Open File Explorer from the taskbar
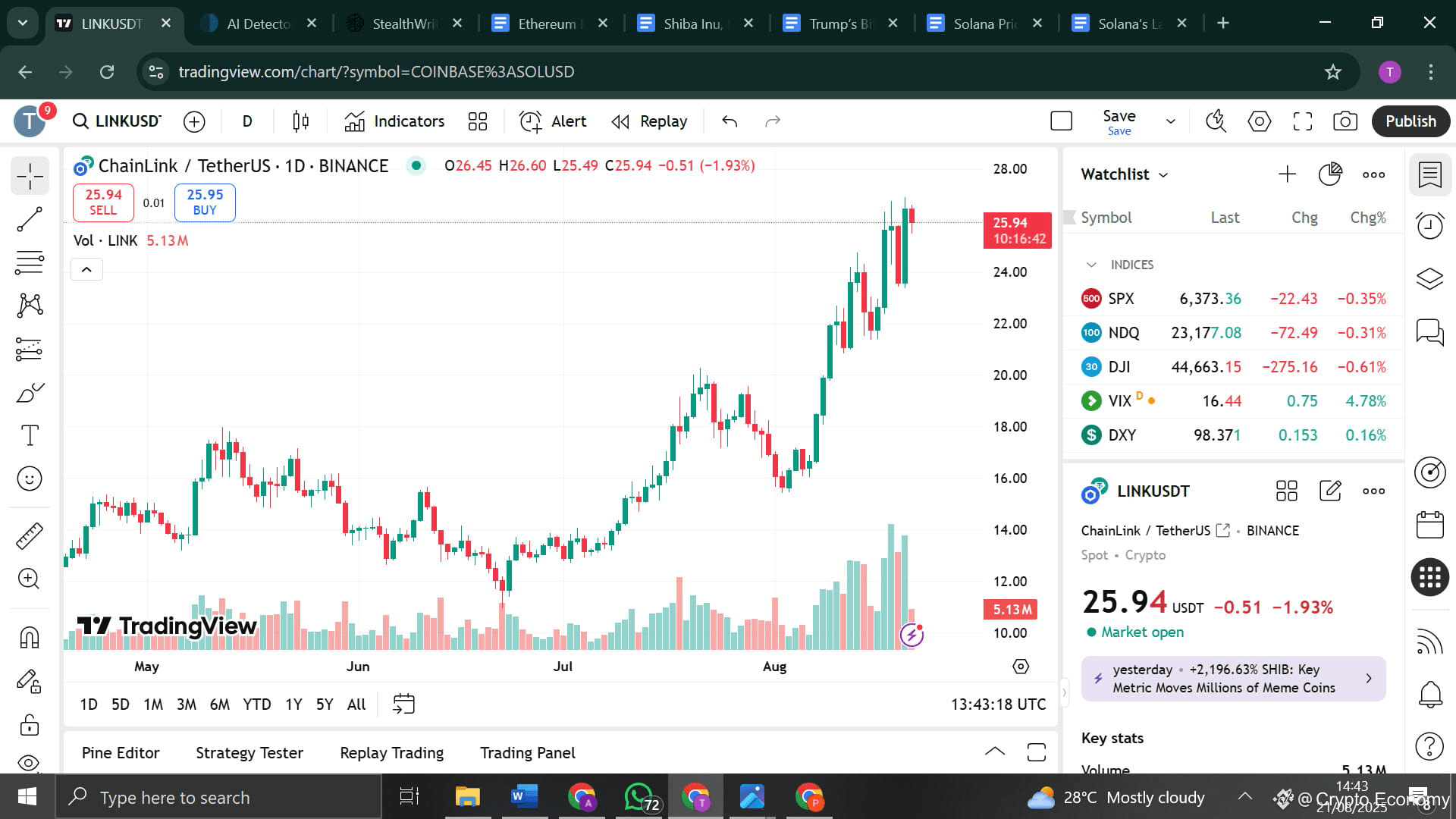 (x=467, y=797)
